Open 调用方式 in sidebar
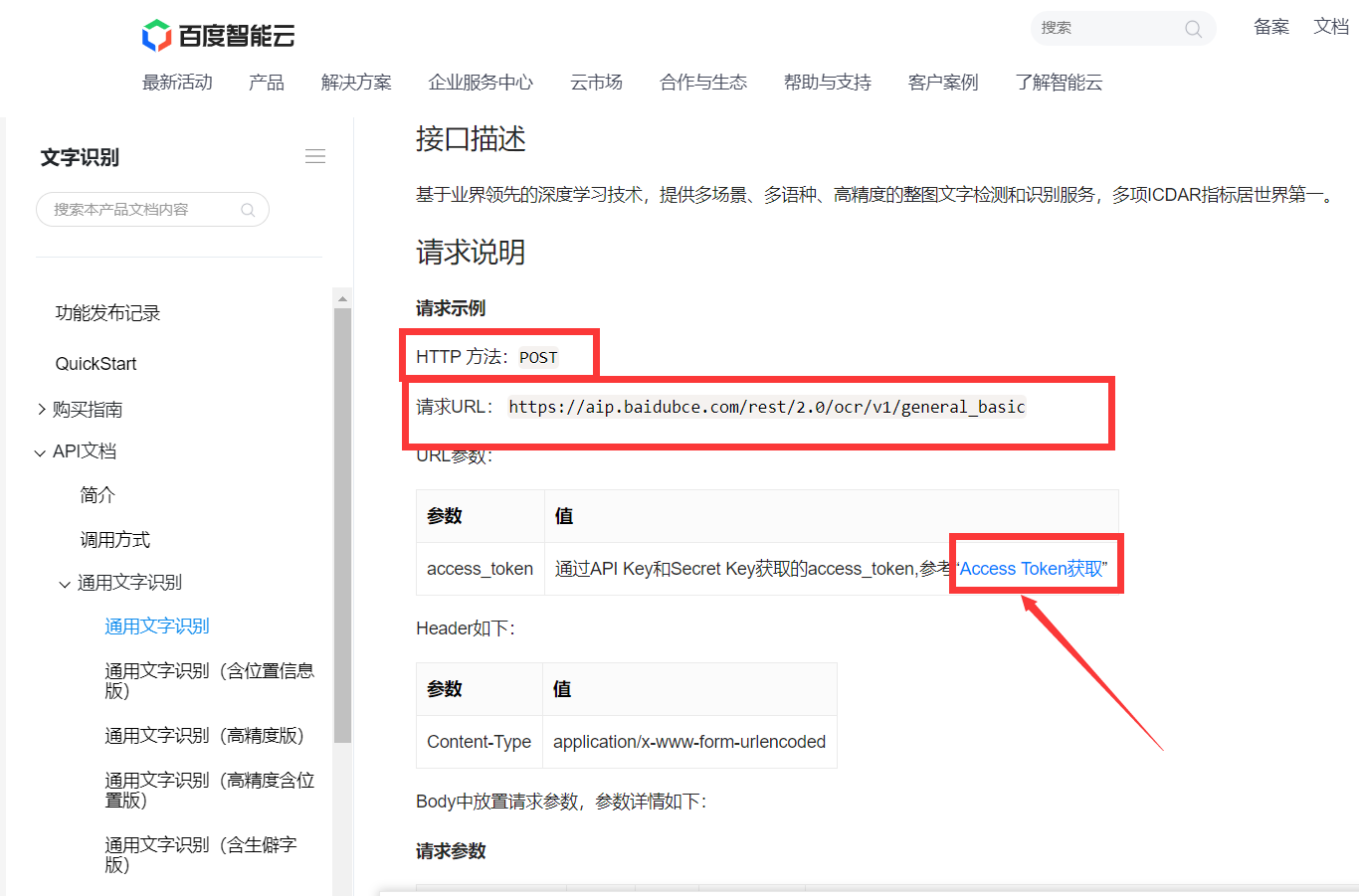The width and height of the screenshot is (1359, 896). pyautogui.click(x=114, y=540)
